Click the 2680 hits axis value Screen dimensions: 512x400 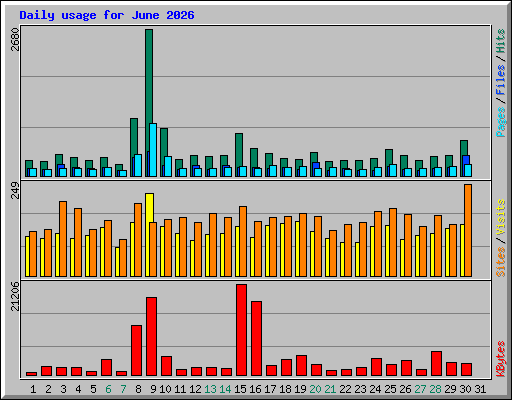tap(15, 39)
